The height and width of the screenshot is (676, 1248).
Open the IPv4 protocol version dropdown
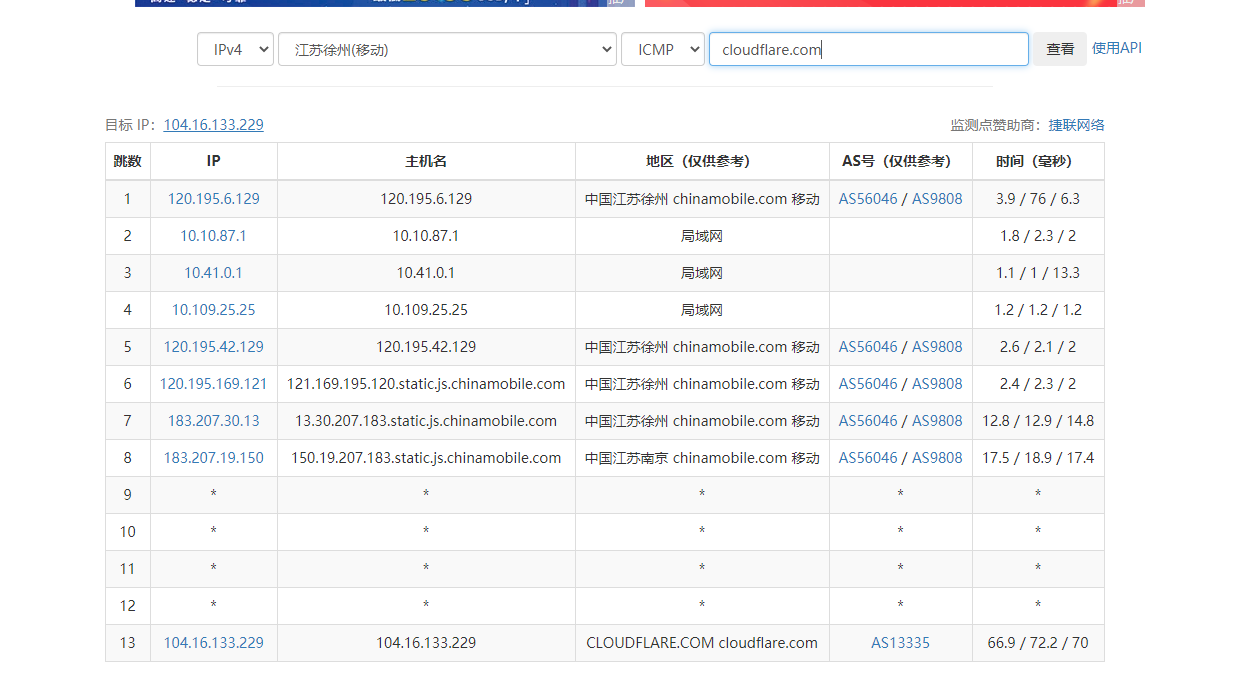[235, 49]
